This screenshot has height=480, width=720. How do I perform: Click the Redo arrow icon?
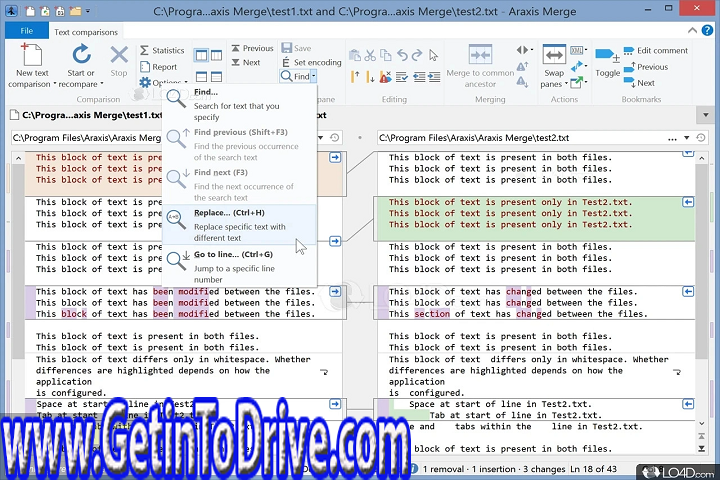(417, 55)
